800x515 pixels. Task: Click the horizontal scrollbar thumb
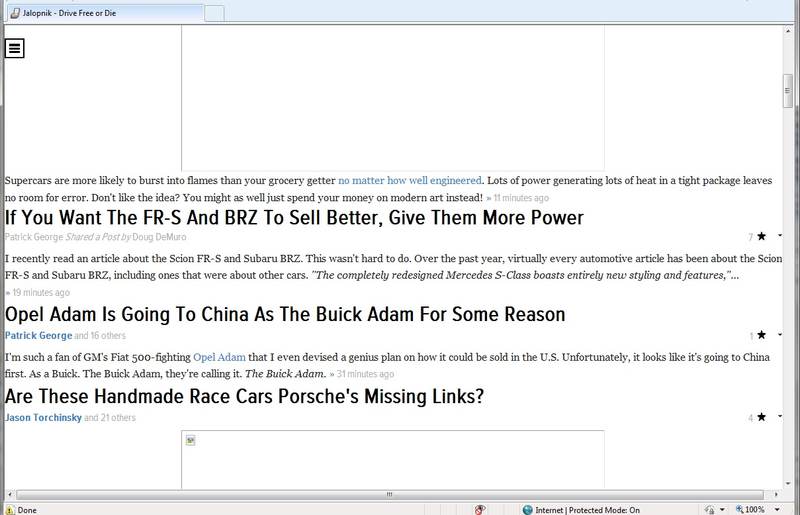point(390,495)
